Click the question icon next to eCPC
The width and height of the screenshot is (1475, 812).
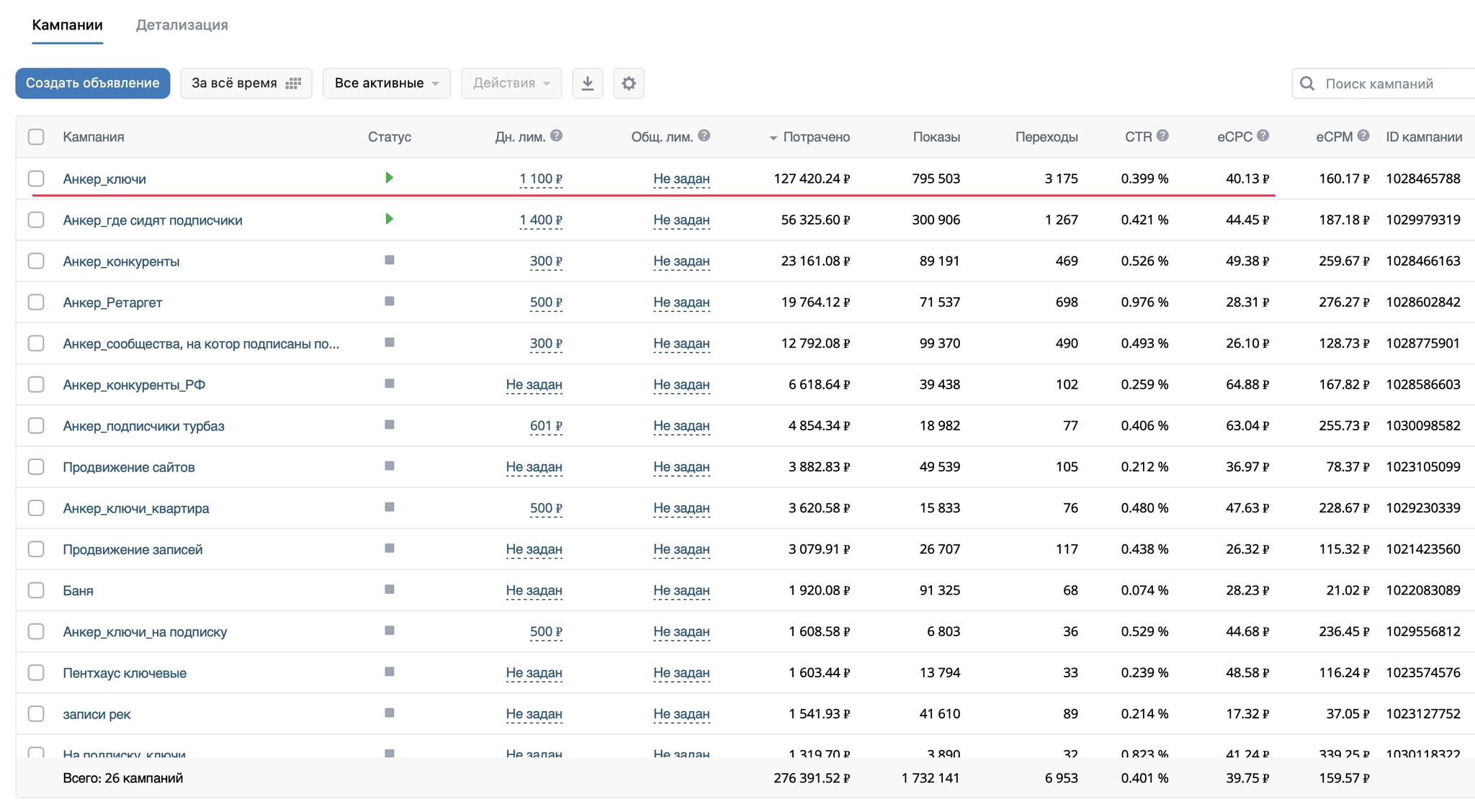coord(1263,136)
